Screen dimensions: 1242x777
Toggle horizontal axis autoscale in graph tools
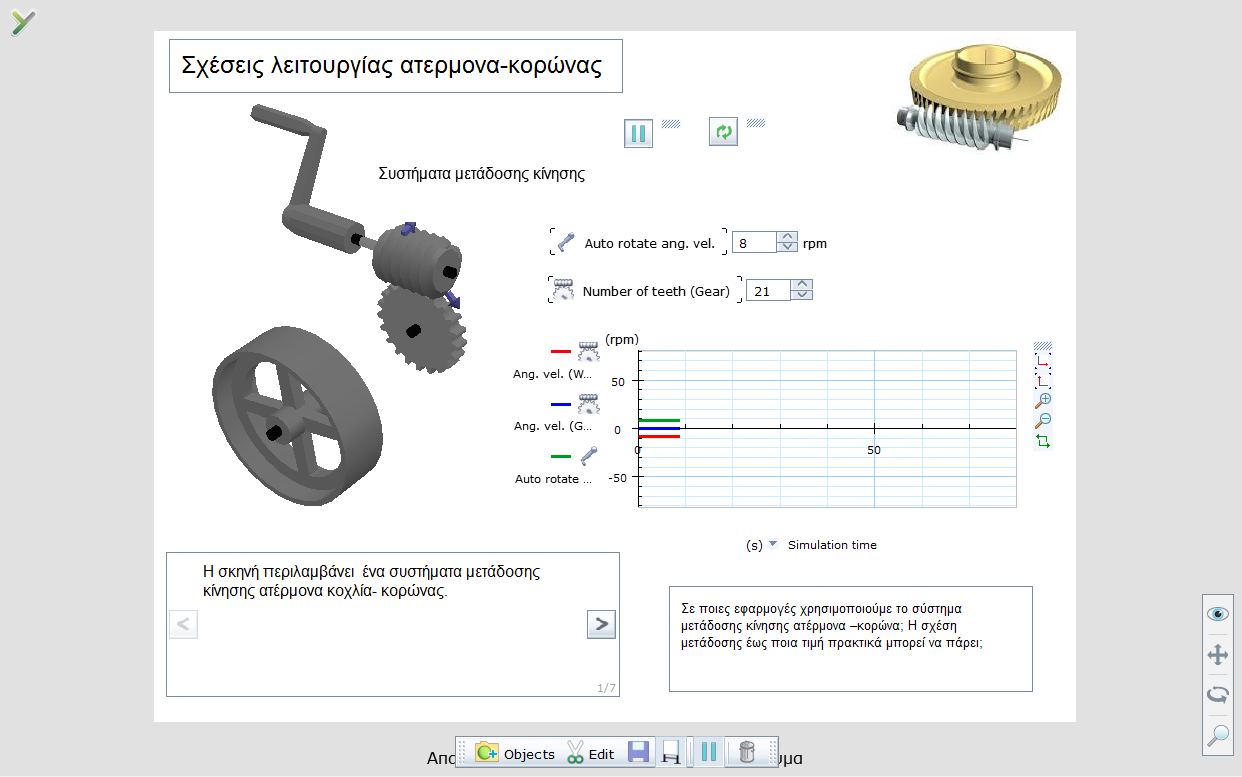(1043, 361)
